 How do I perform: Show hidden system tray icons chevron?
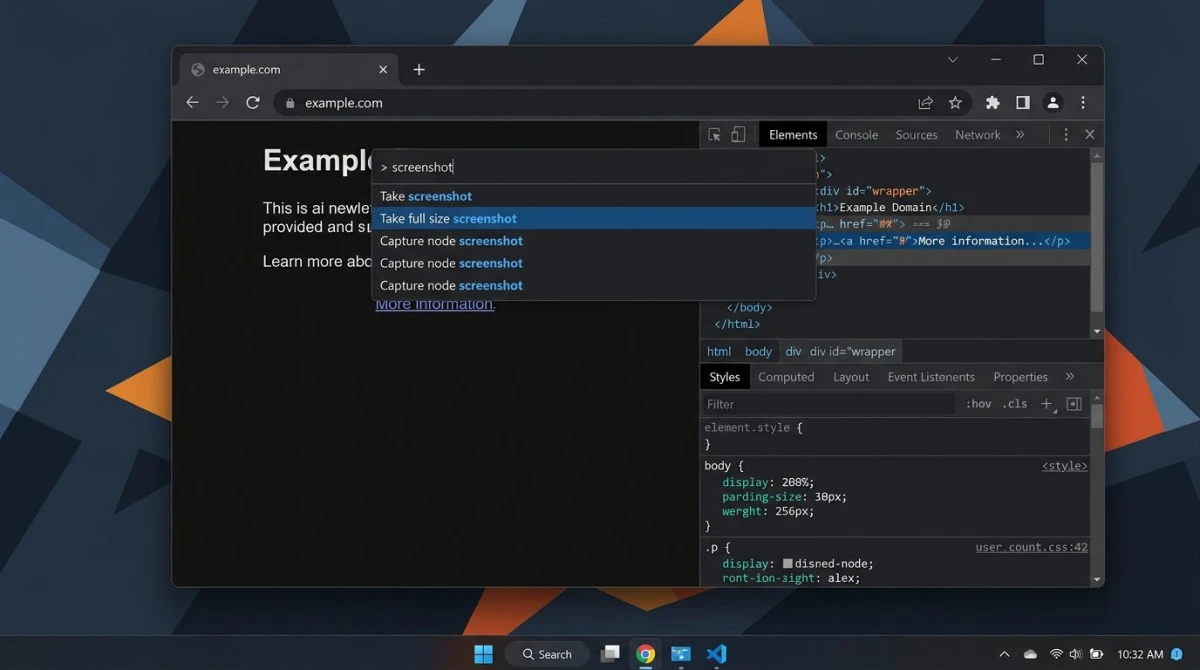1004,654
